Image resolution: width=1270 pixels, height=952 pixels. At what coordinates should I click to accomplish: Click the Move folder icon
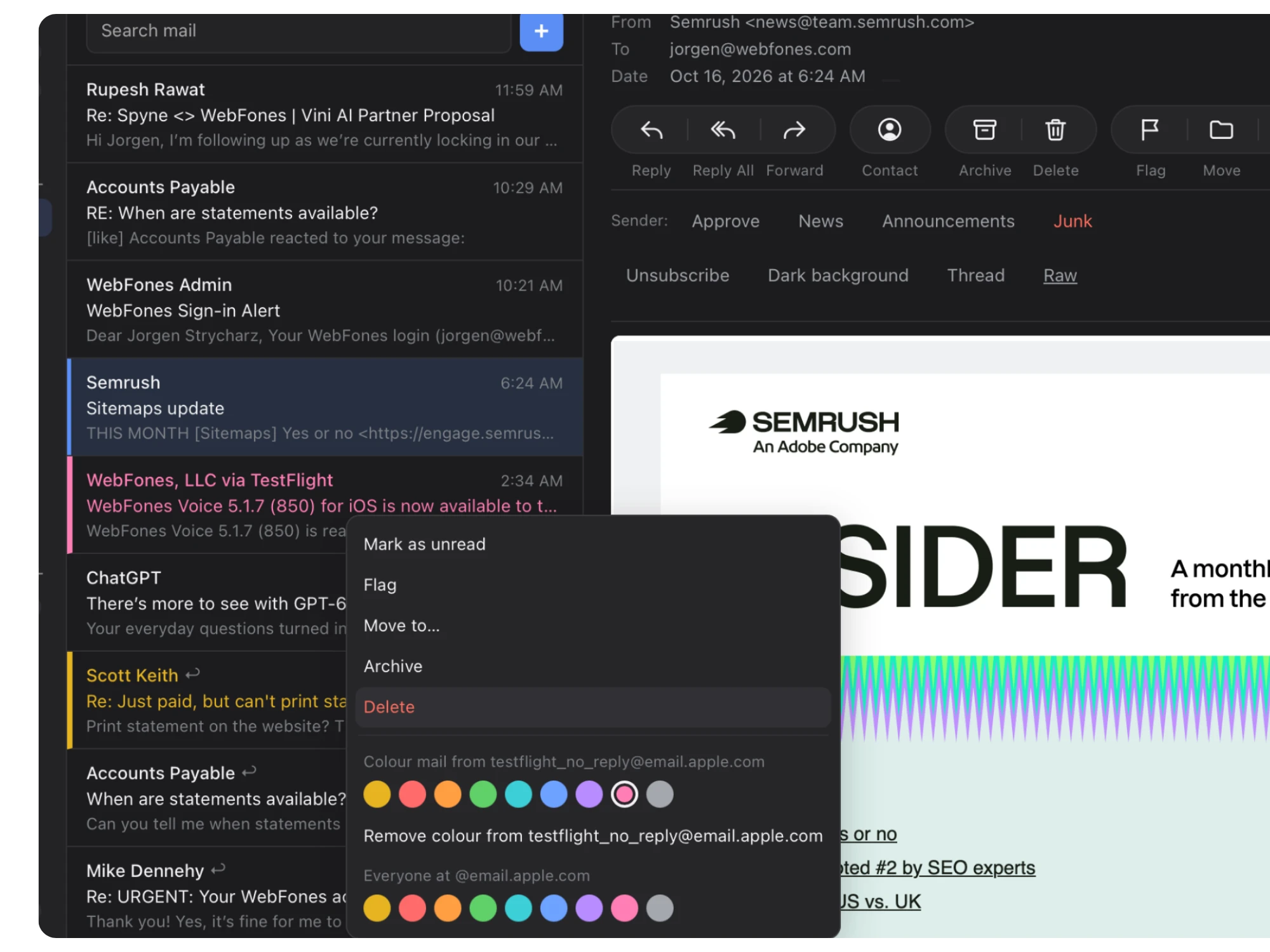coord(1221,129)
